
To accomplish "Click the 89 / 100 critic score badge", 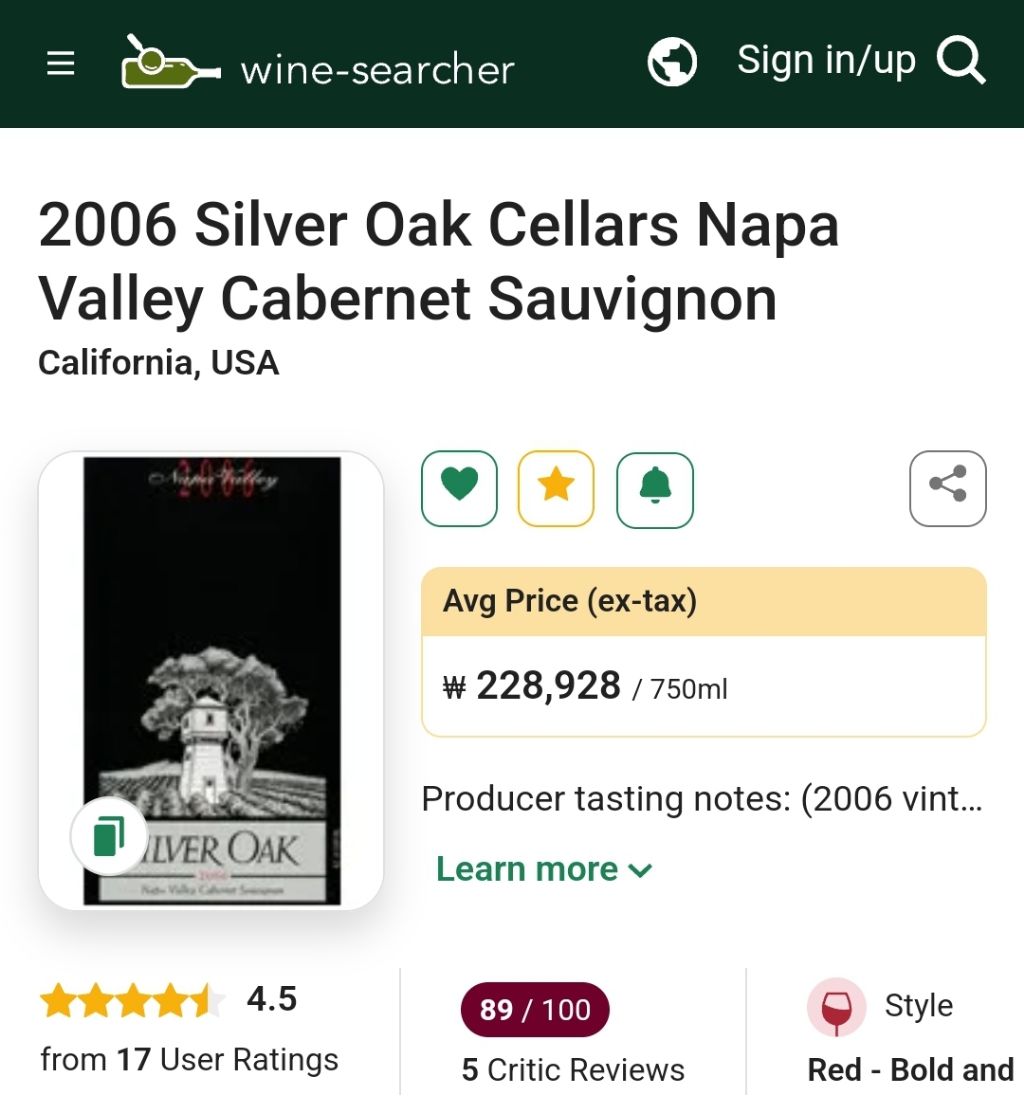I will coord(535,1009).
